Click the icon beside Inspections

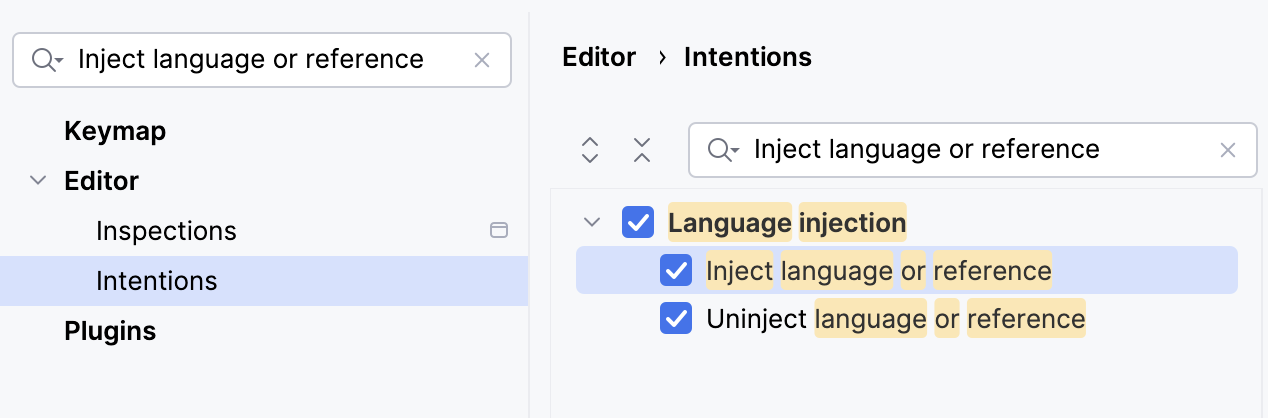[498, 231]
